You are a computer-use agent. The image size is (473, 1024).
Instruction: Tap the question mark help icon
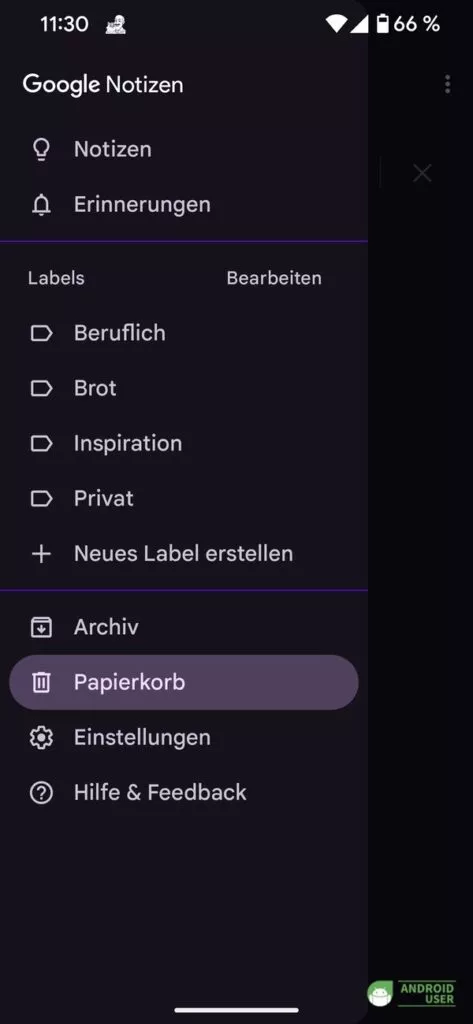coord(41,793)
